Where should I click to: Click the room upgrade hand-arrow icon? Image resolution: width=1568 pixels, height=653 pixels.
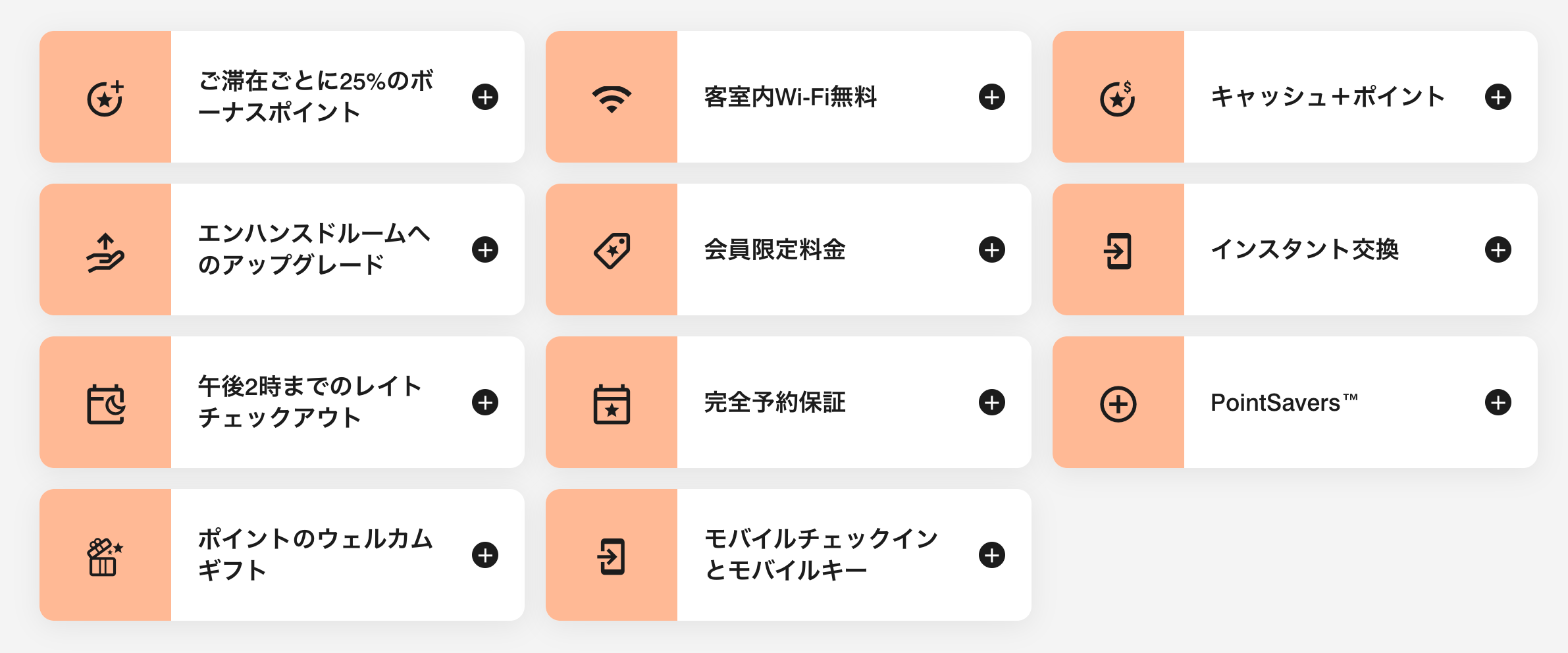tap(105, 251)
